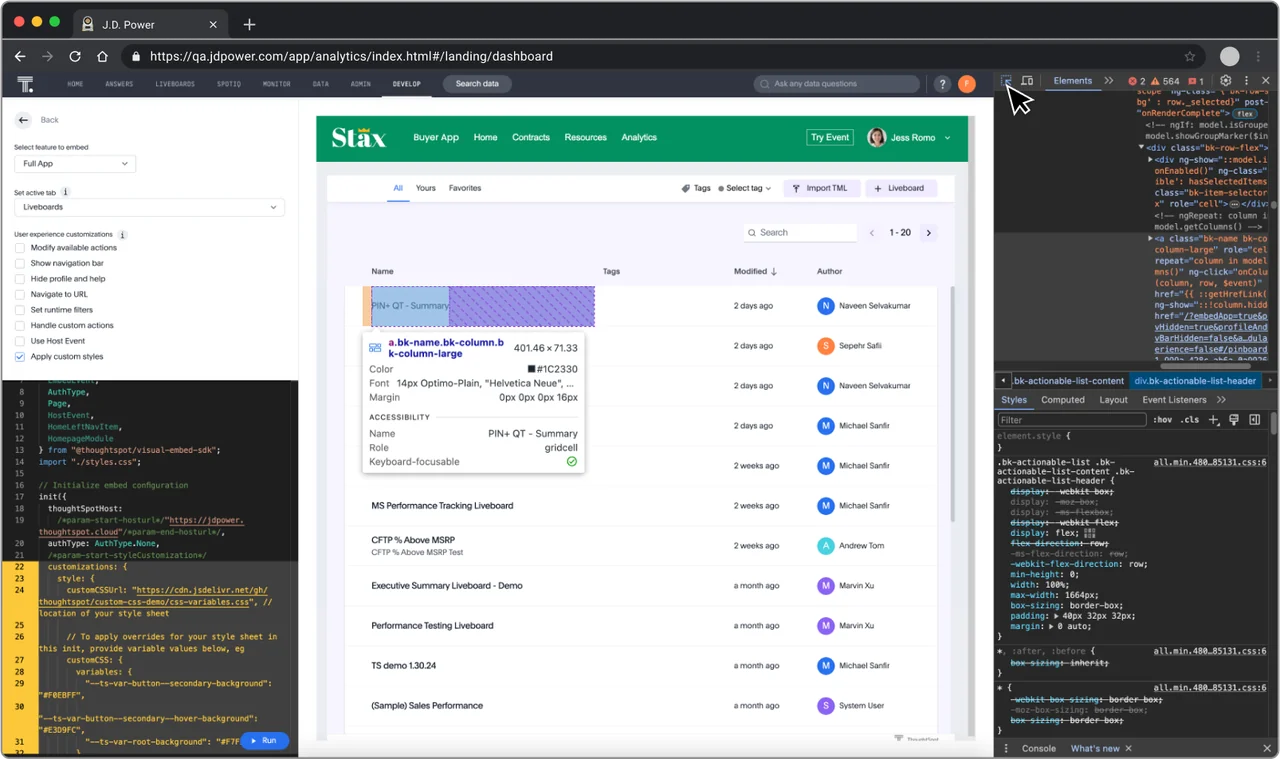Check Handle custom actions
Screen dimensions: 1280x759
[20, 326]
